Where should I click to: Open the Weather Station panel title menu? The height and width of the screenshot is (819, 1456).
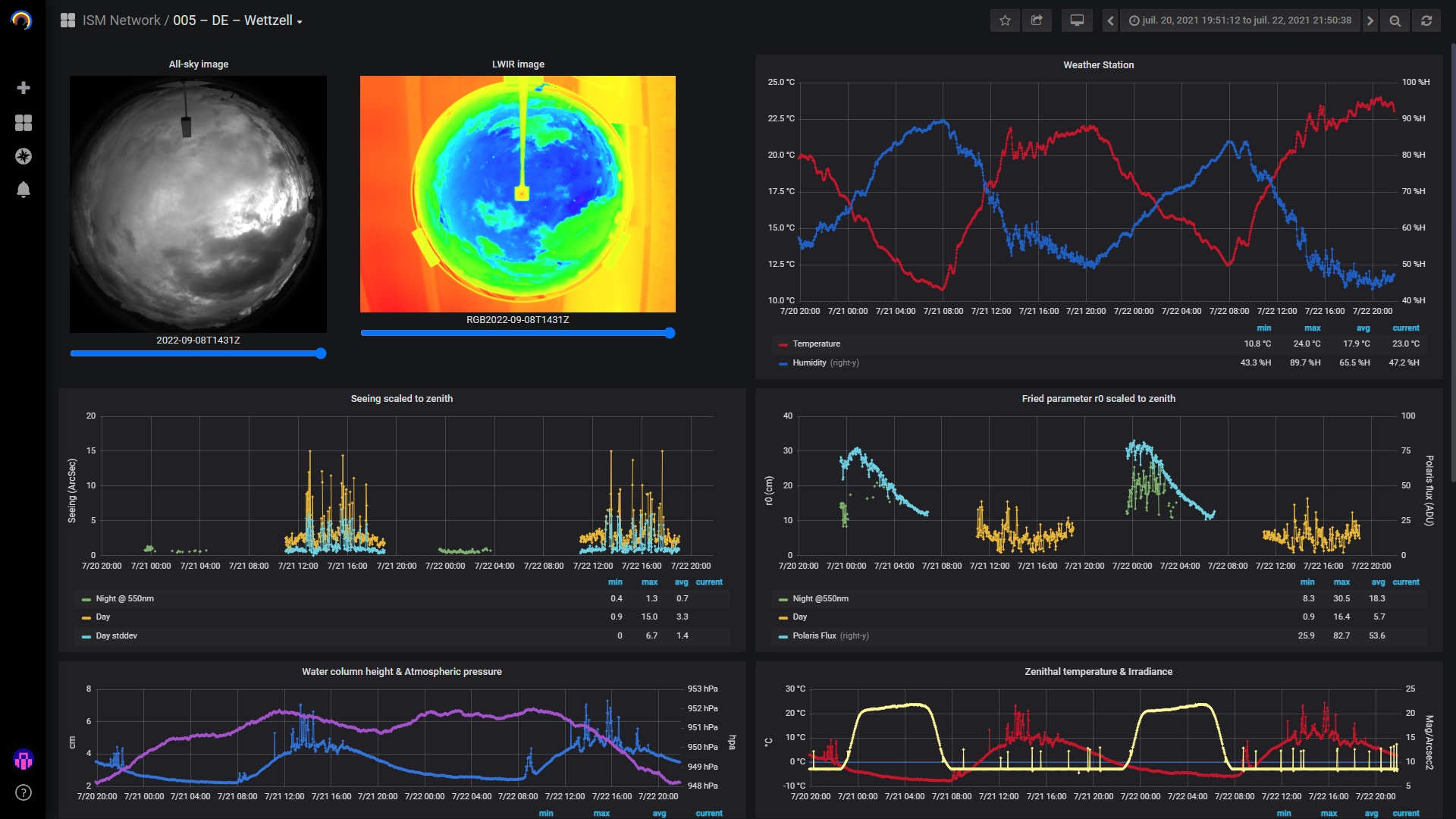[x=1098, y=65]
